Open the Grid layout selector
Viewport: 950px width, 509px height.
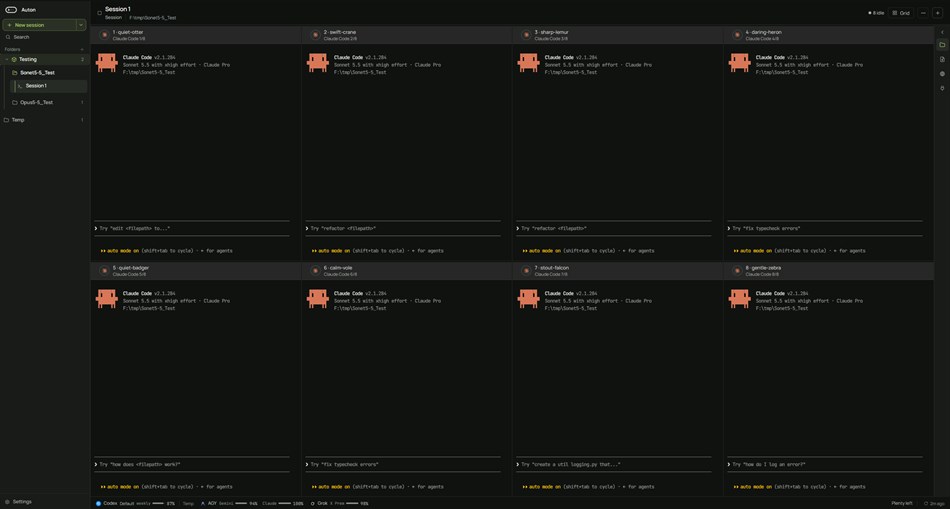click(x=901, y=13)
